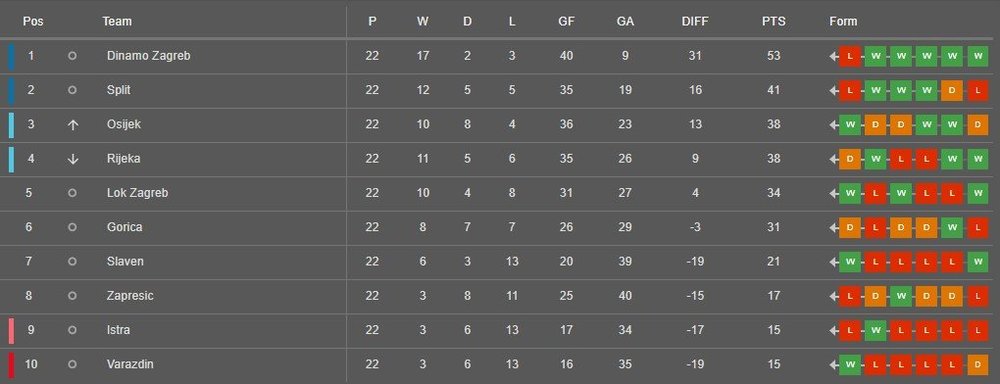Click the first orange D badge in Rijeka's form
Image resolution: width=1000 pixels, height=384 pixels.
(x=849, y=159)
